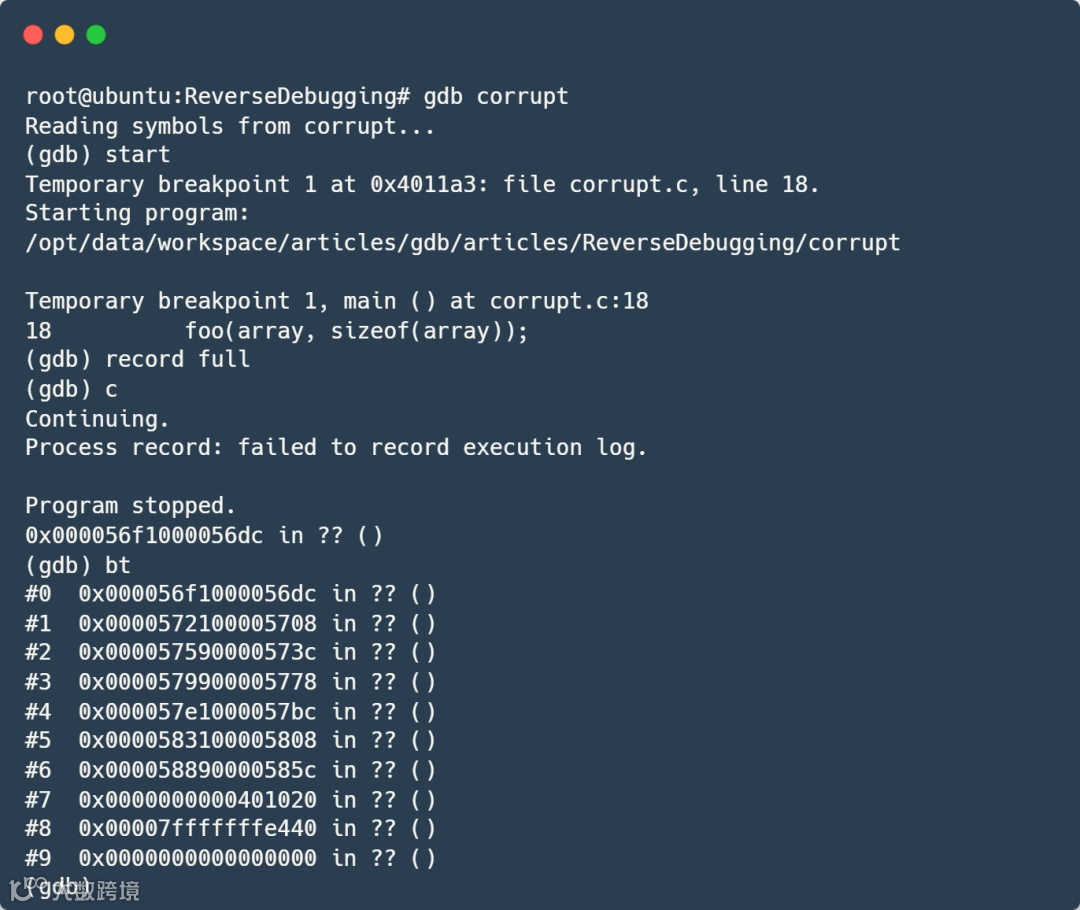The image size is (1080, 910).
Task: Click the '(gdb) start' command line
Action: pyautogui.click(x=98, y=155)
